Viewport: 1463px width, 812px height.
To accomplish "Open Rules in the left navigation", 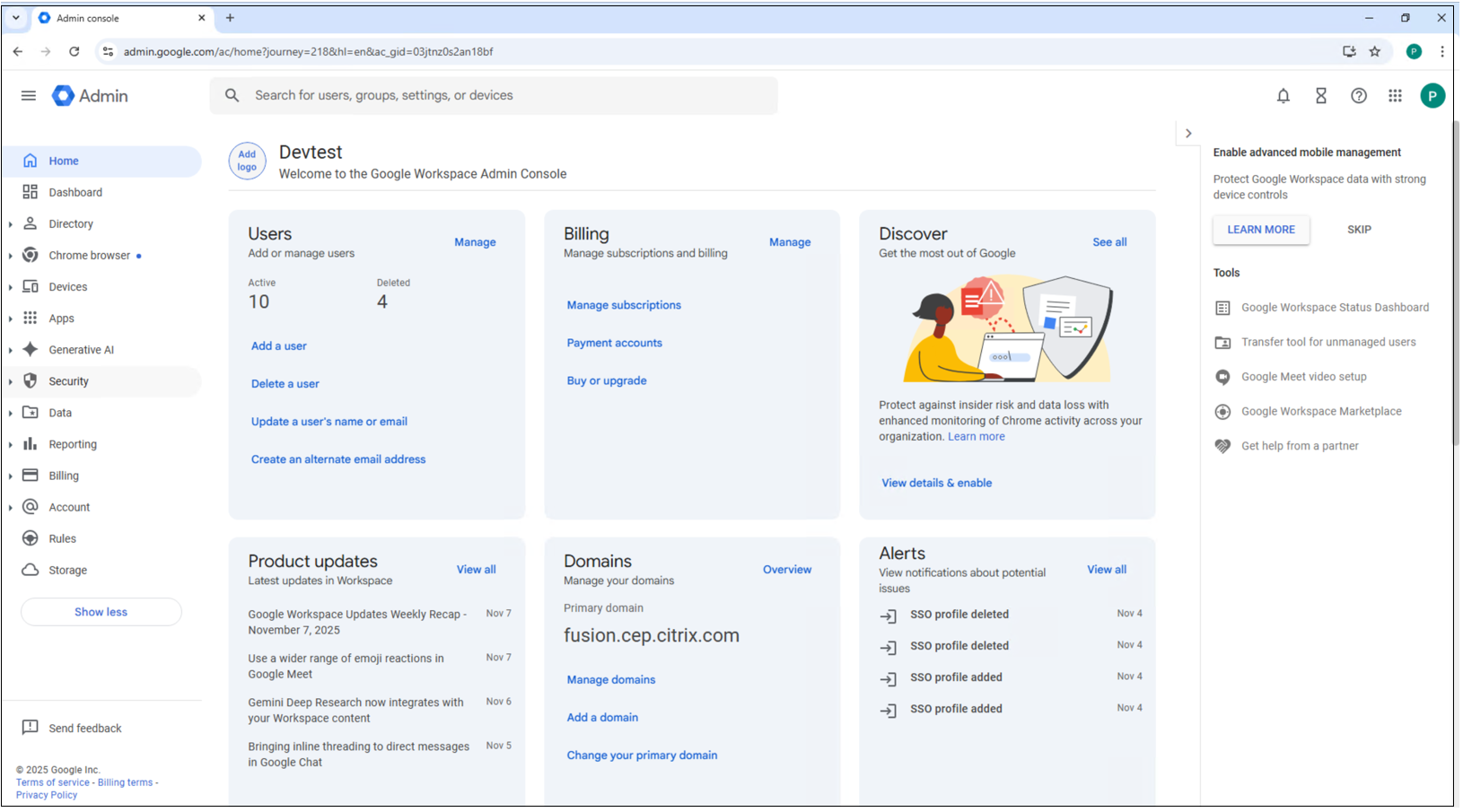I will [62, 539].
